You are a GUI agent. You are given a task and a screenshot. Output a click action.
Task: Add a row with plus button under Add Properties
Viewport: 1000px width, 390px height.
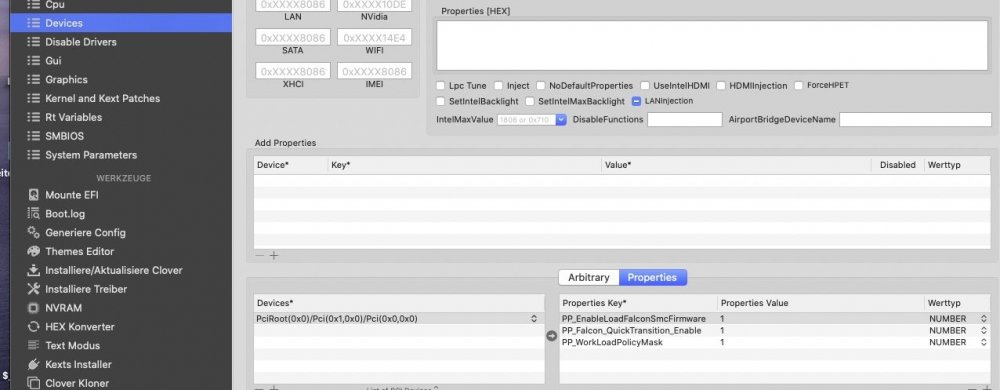coord(274,256)
